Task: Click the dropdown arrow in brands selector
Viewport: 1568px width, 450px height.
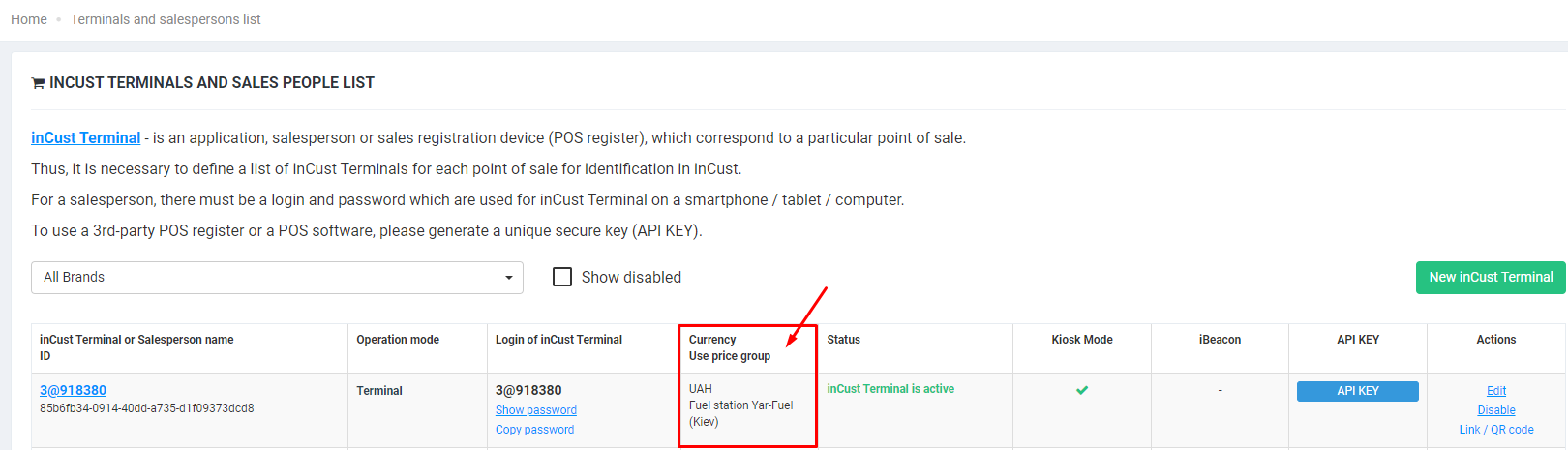Action: pos(509,278)
